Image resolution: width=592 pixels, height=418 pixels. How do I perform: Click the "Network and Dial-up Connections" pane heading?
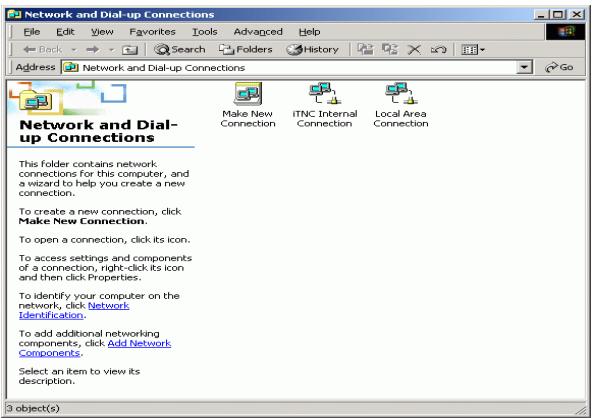tap(98, 131)
